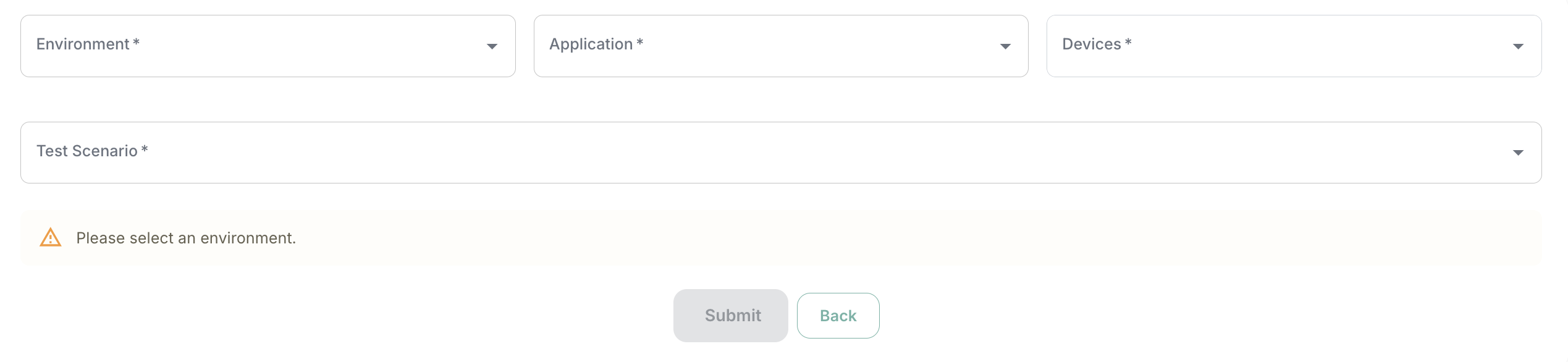
Task: Click the required asterisk beside Environment
Action: (137, 43)
